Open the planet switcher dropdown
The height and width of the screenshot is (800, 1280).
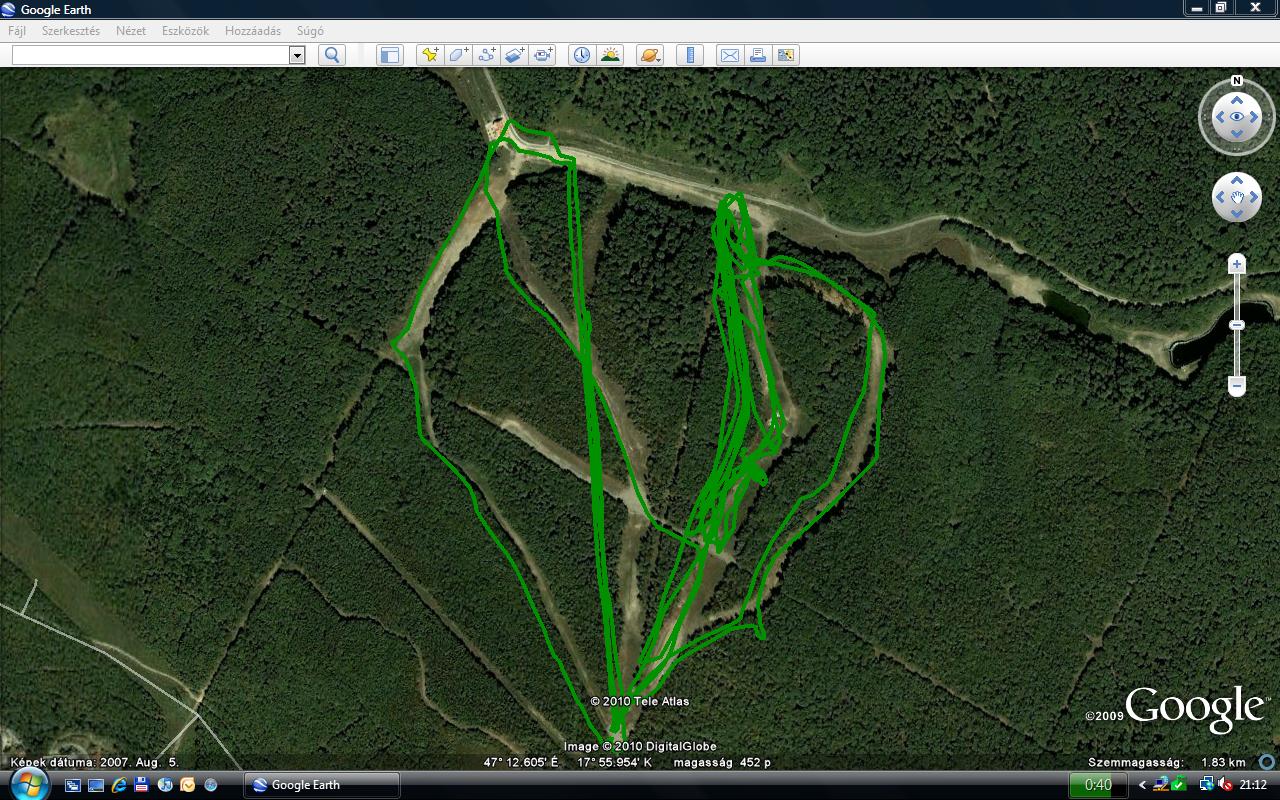[649, 55]
